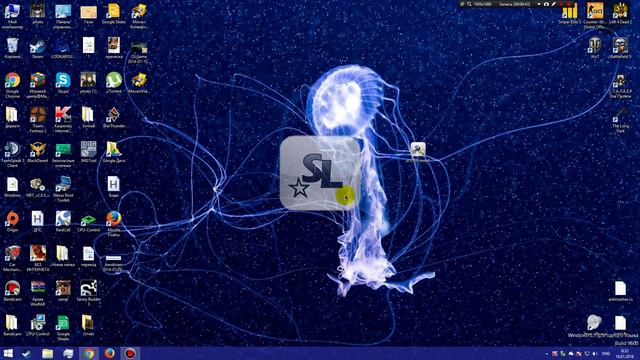640x360 pixels.
Task: Select the Google Slides desktop icon
Action: point(114,13)
